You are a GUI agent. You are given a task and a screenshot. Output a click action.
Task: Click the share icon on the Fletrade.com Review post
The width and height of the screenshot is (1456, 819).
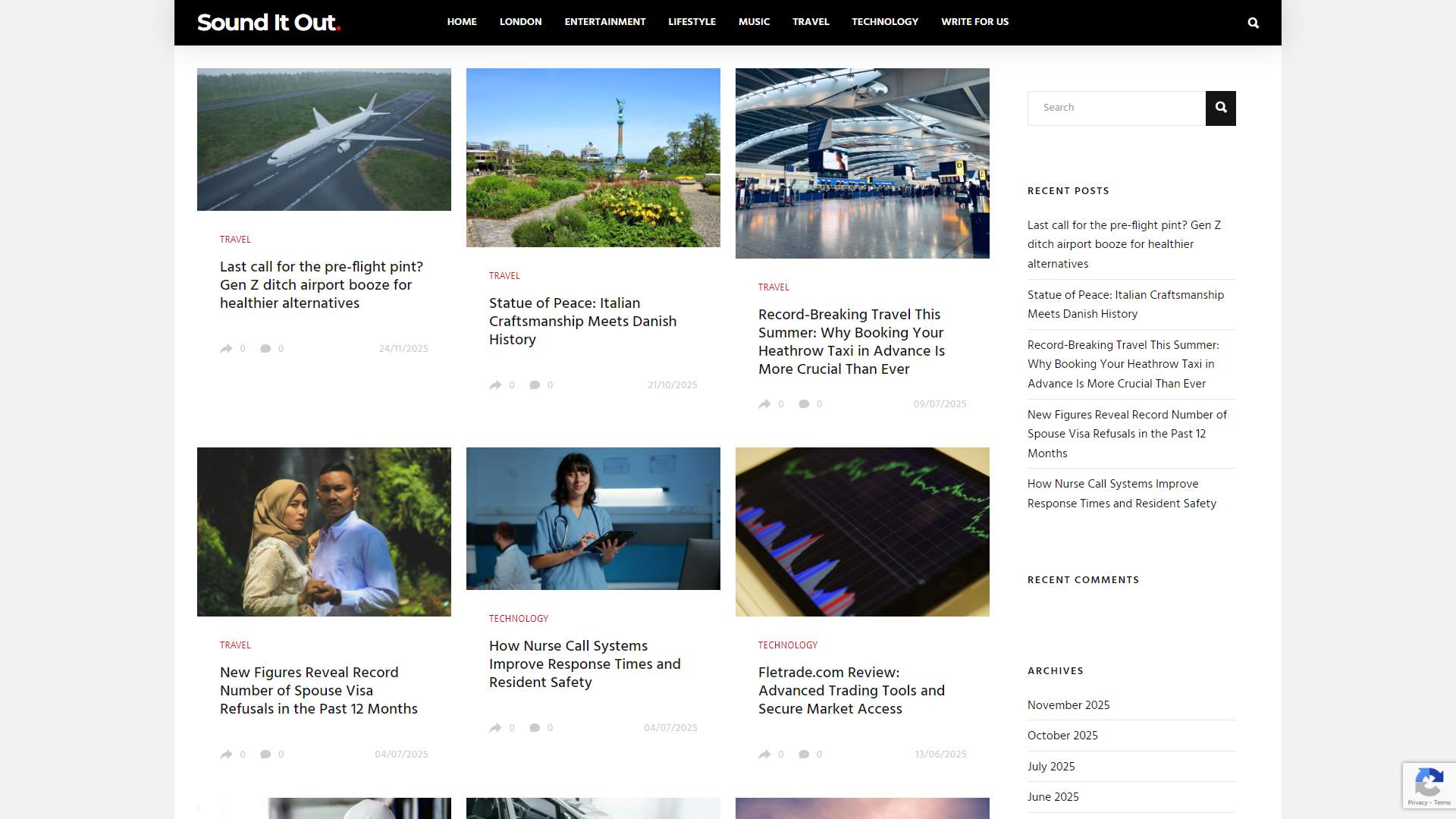766,754
